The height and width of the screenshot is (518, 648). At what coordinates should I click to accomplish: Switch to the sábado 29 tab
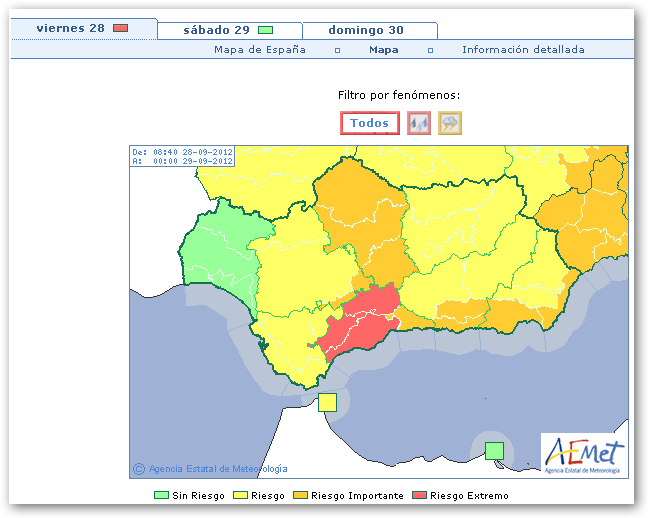(216, 30)
